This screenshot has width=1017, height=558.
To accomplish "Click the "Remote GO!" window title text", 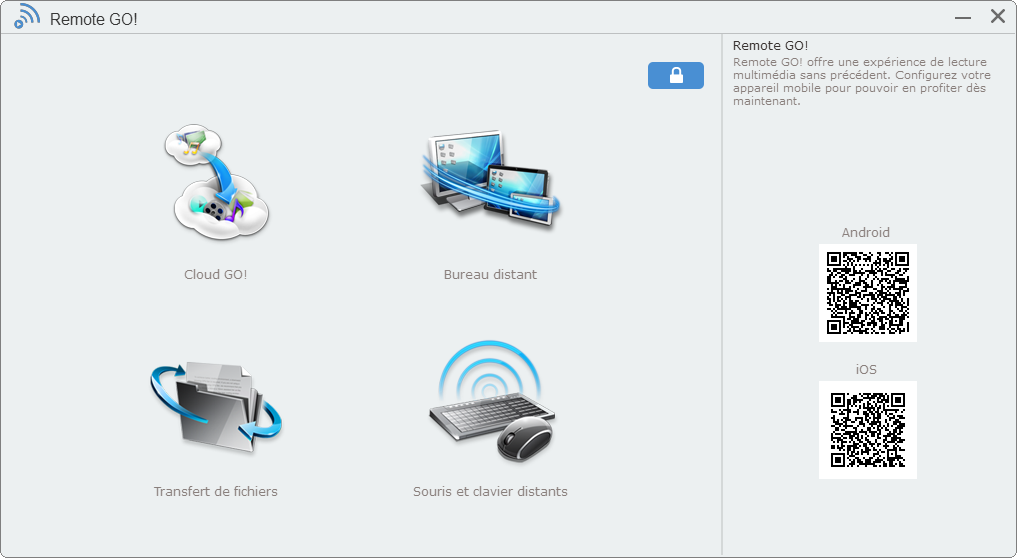I will point(94,18).
